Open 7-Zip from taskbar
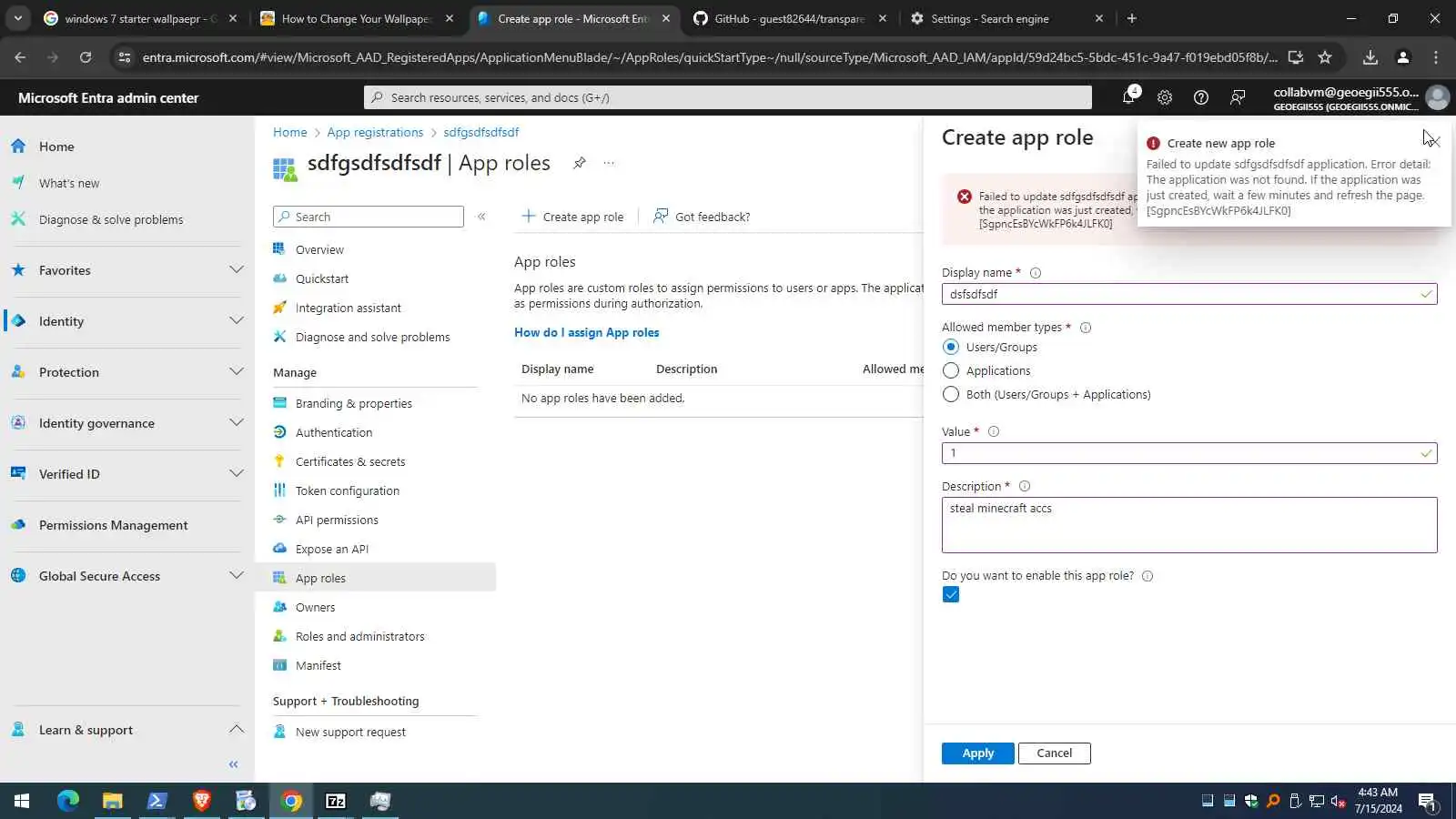Viewport: 1456px width, 819px height. point(336,801)
